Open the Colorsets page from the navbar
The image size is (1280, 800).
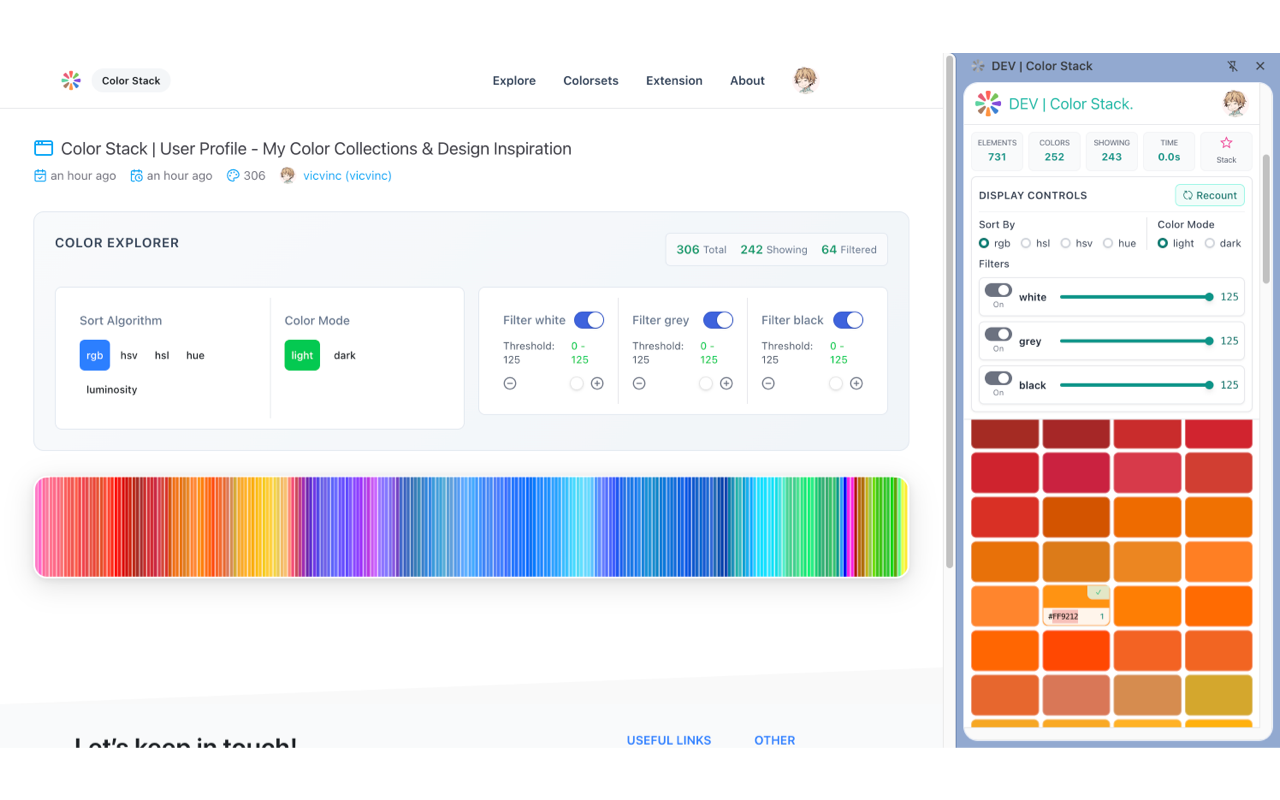click(590, 81)
